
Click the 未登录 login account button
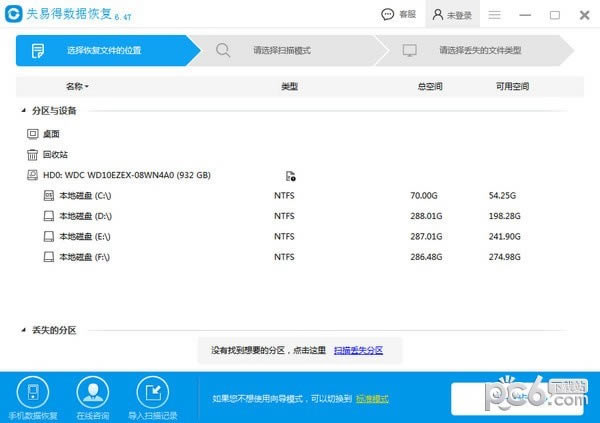(451, 15)
